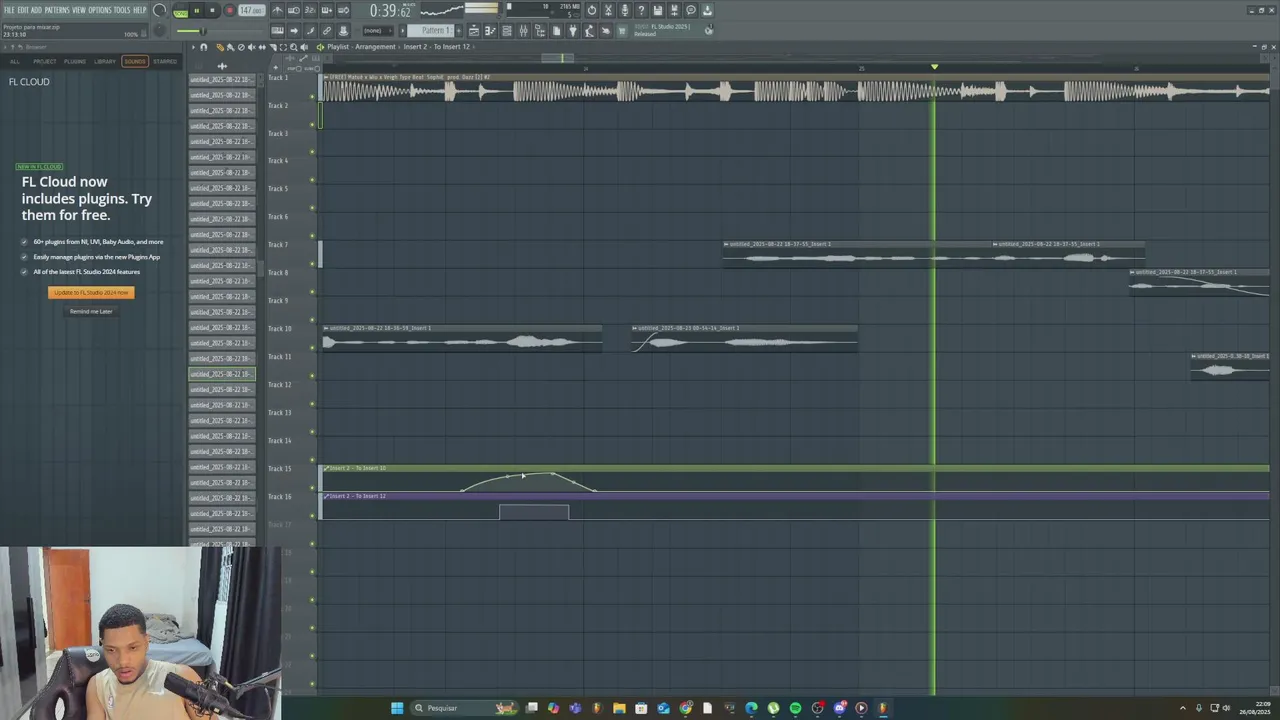
Task: Open the project picker icon
Action: point(556,30)
